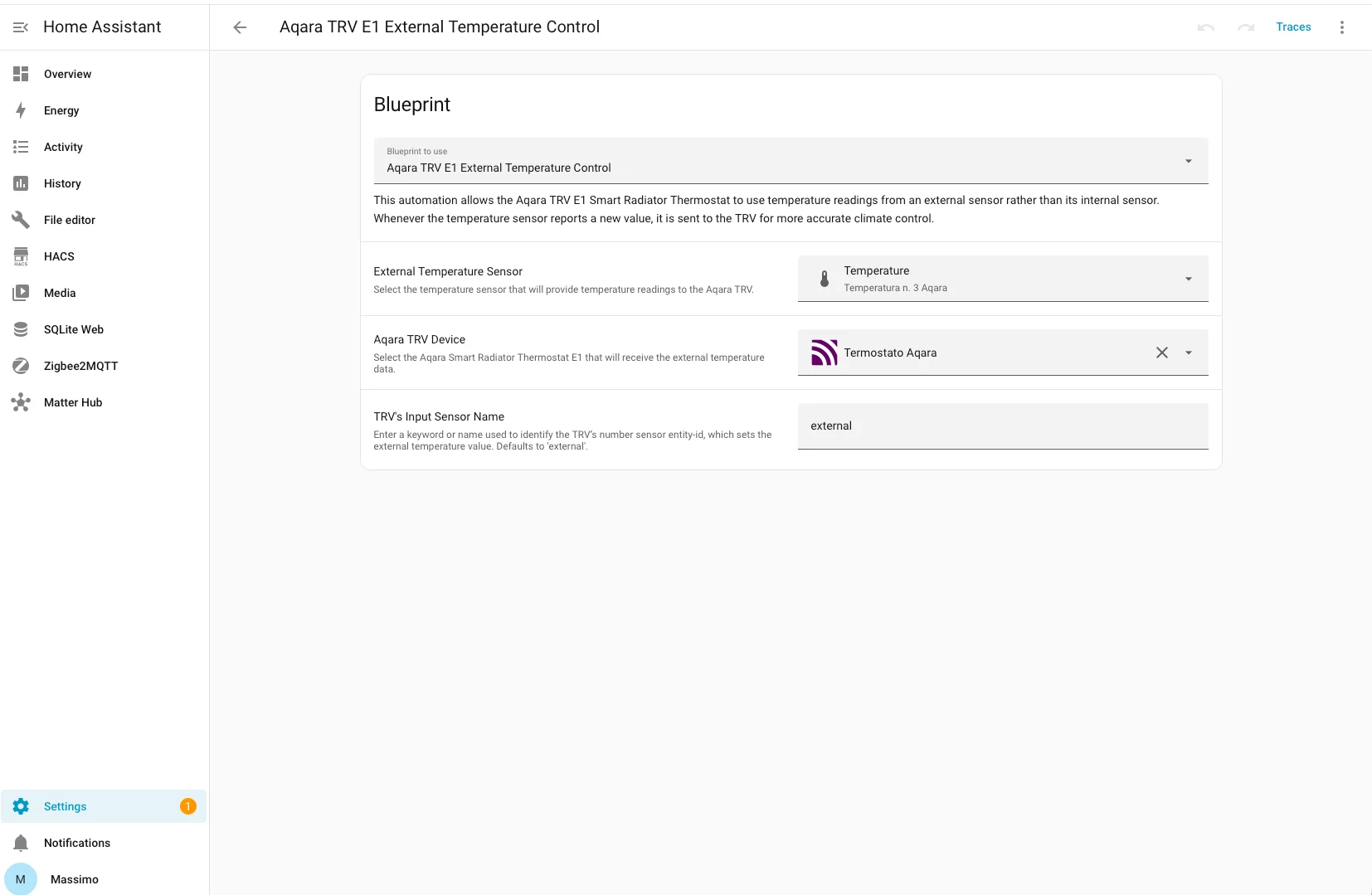Open Traces for this automation
The image size is (1372, 895).
pos(1293,27)
